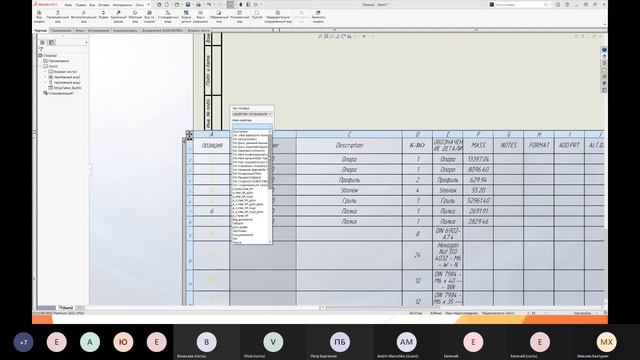Select the Вид с разрывом tool
This screenshot has width=640, height=360.
(x=200, y=16)
